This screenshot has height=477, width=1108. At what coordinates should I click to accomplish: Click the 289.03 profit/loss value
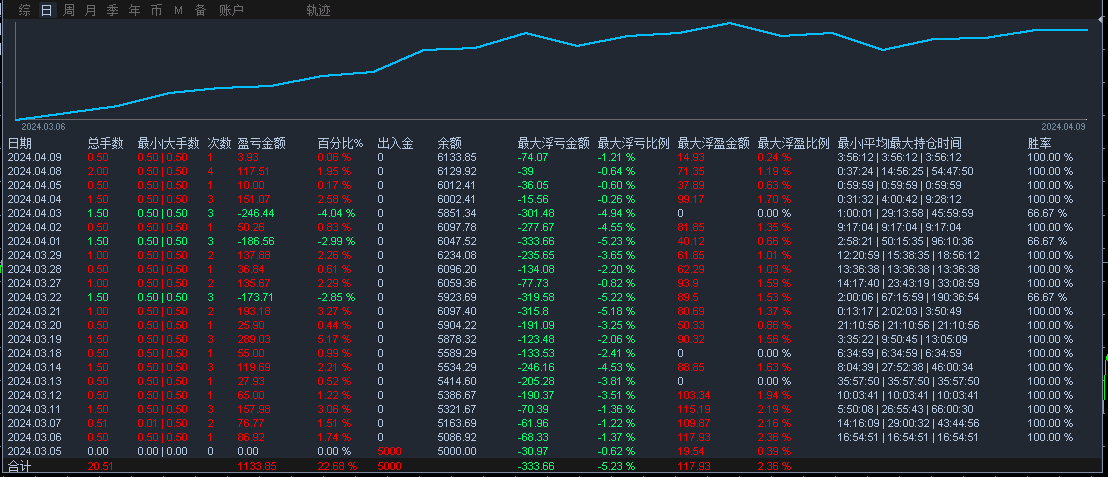click(x=254, y=339)
